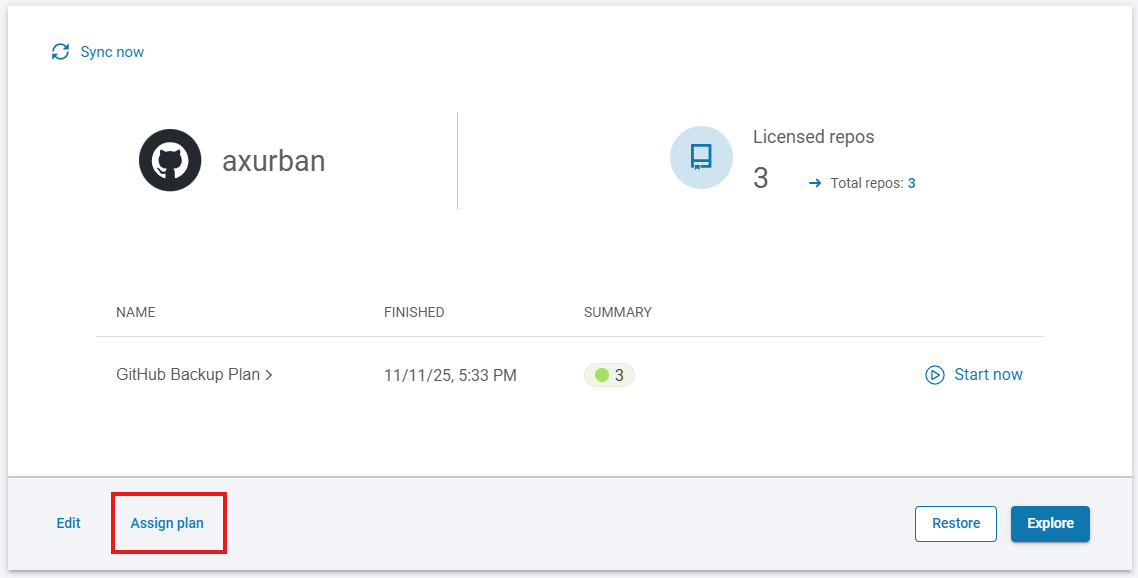Click the 11/11/25, 5:33 PM finished time
The width and height of the screenshot is (1138, 578).
click(x=450, y=376)
